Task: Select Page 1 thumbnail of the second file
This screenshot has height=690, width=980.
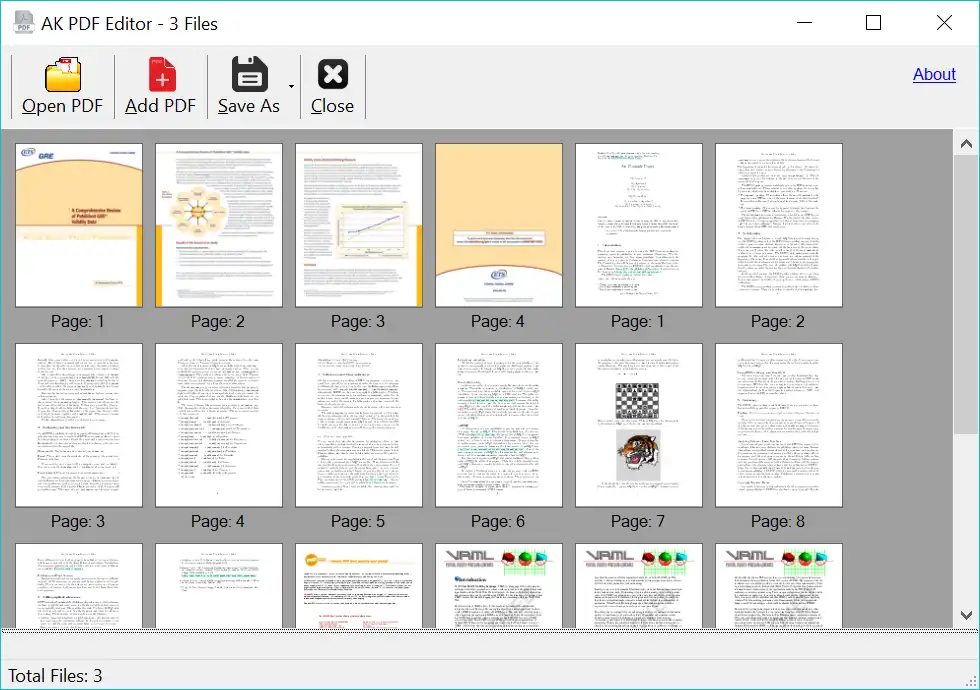Action: pyautogui.click(x=639, y=225)
